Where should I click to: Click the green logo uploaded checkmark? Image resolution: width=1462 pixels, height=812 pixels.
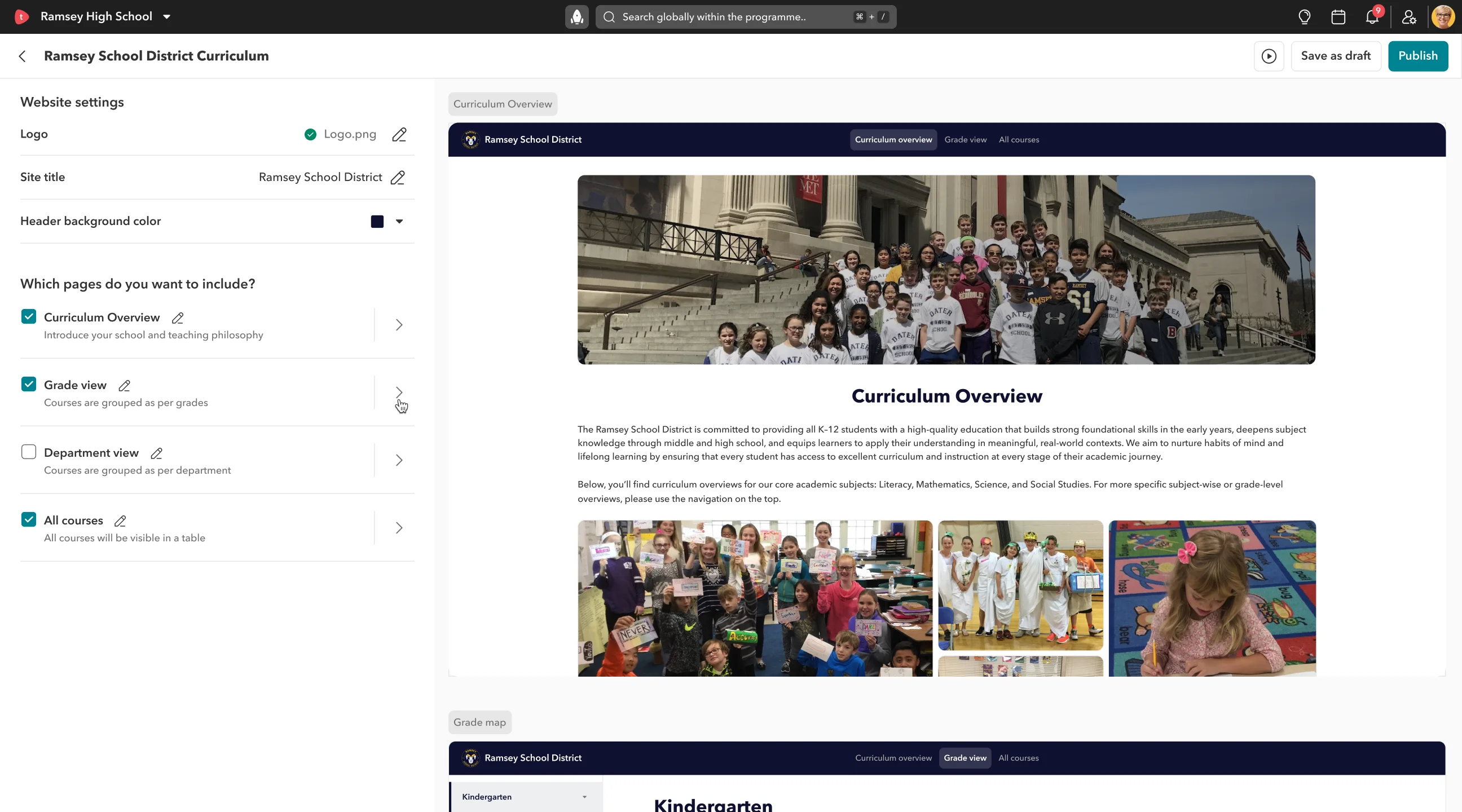[310, 134]
